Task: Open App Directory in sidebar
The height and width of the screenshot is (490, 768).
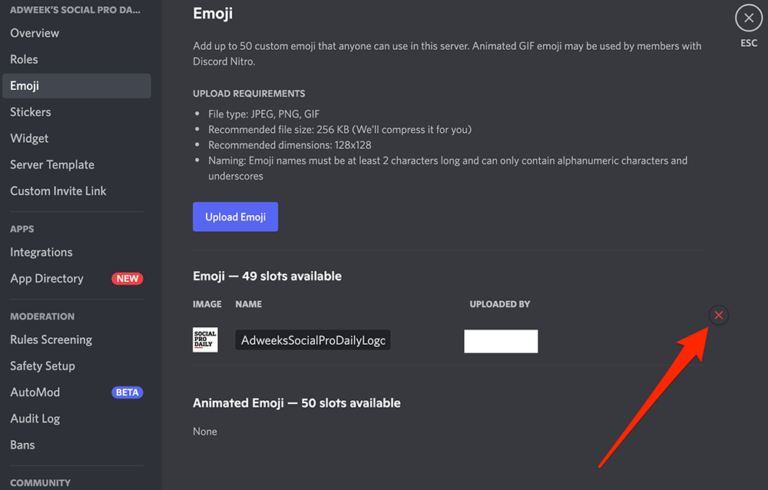Action: tap(47, 278)
